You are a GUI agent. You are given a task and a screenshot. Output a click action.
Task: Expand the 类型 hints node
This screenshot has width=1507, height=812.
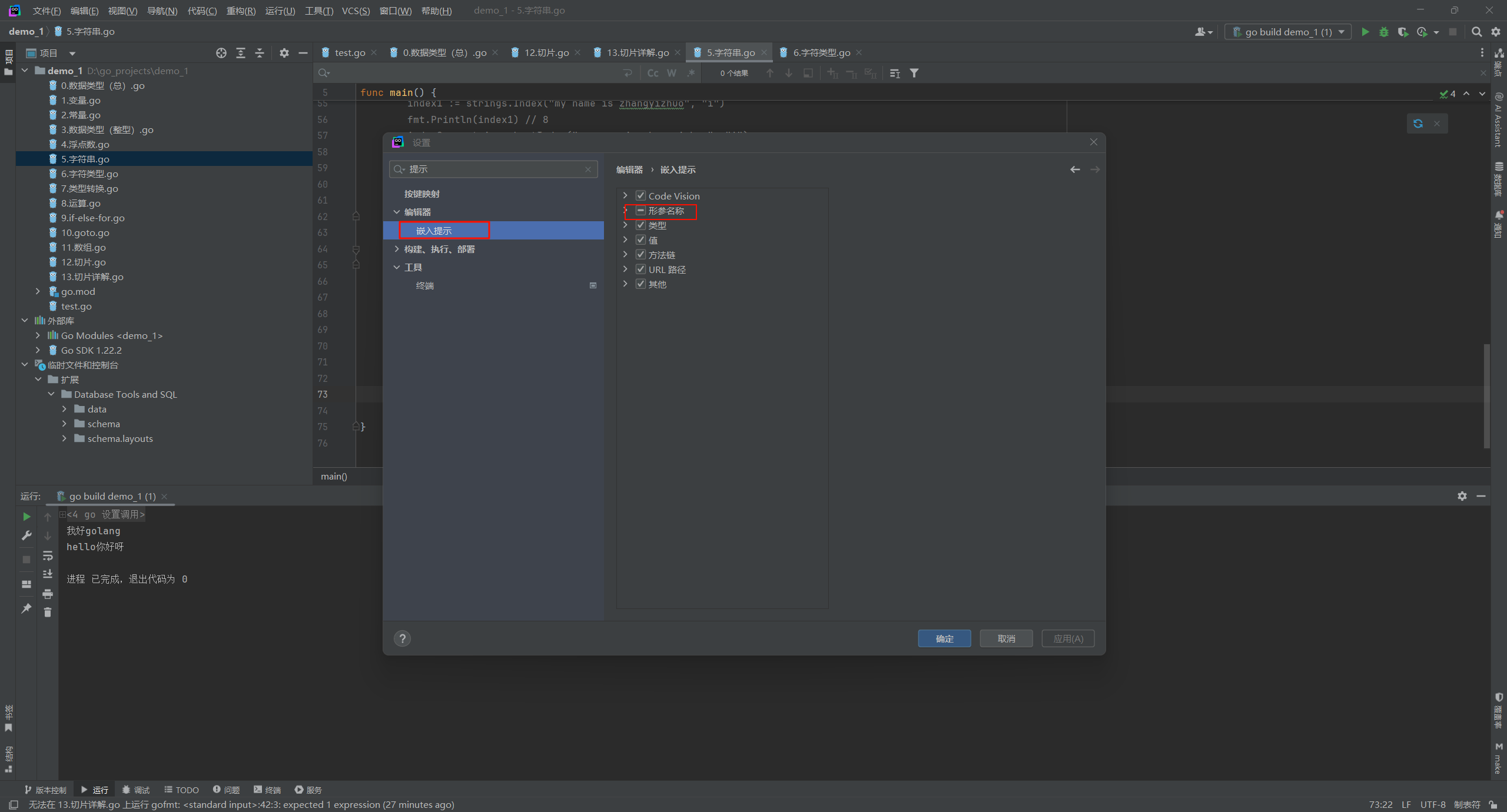pos(625,225)
